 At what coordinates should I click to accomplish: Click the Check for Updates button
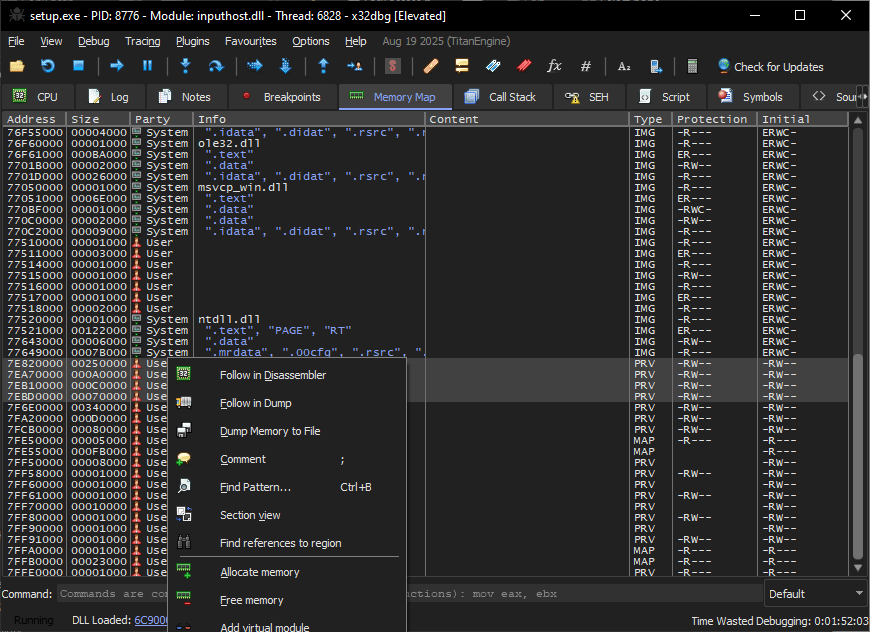(x=770, y=67)
